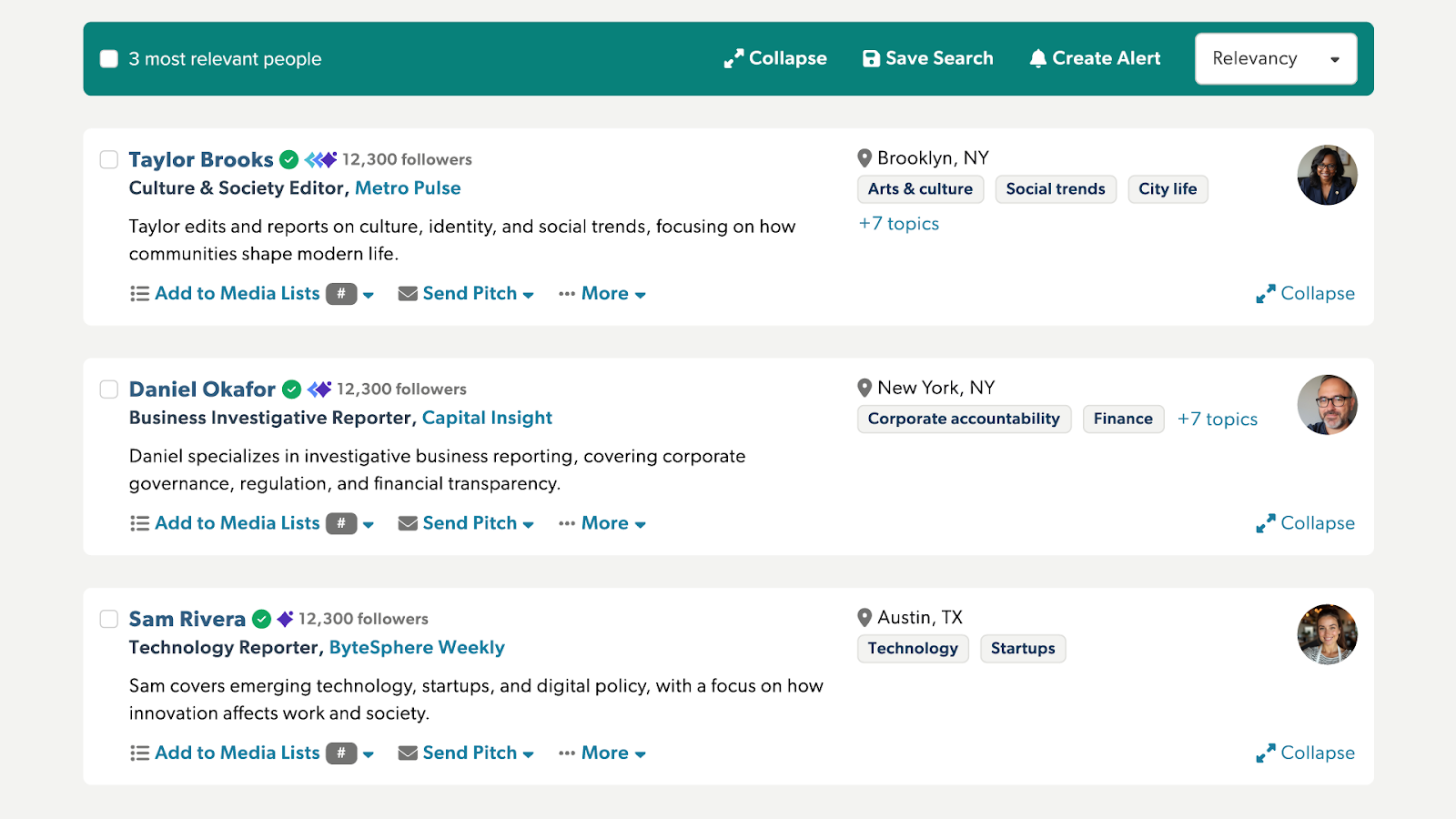The width and height of the screenshot is (1456, 819).
Task: Click the Save Search disk icon
Action: (871, 58)
